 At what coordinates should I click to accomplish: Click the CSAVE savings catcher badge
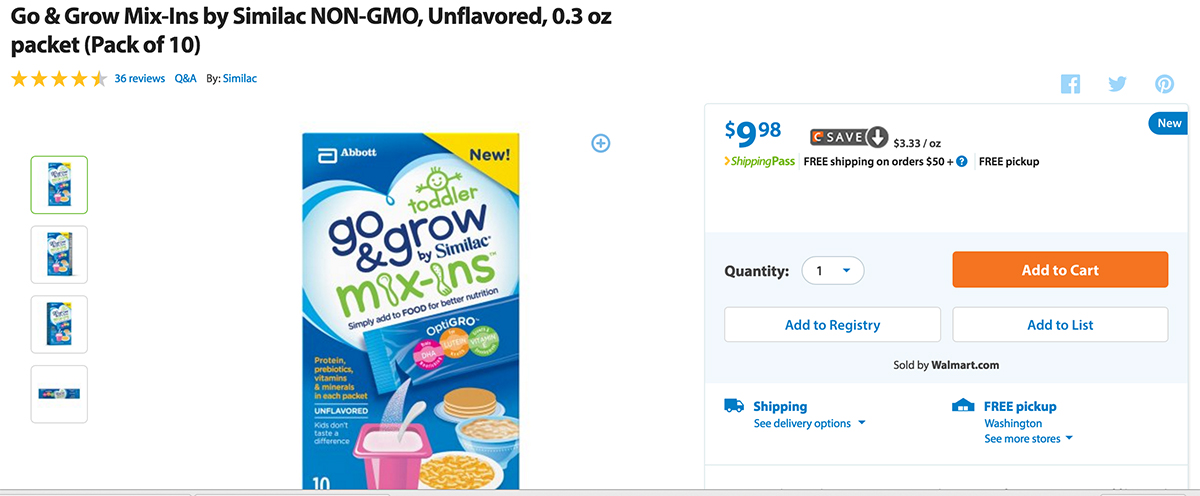pyautogui.click(x=848, y=138)
